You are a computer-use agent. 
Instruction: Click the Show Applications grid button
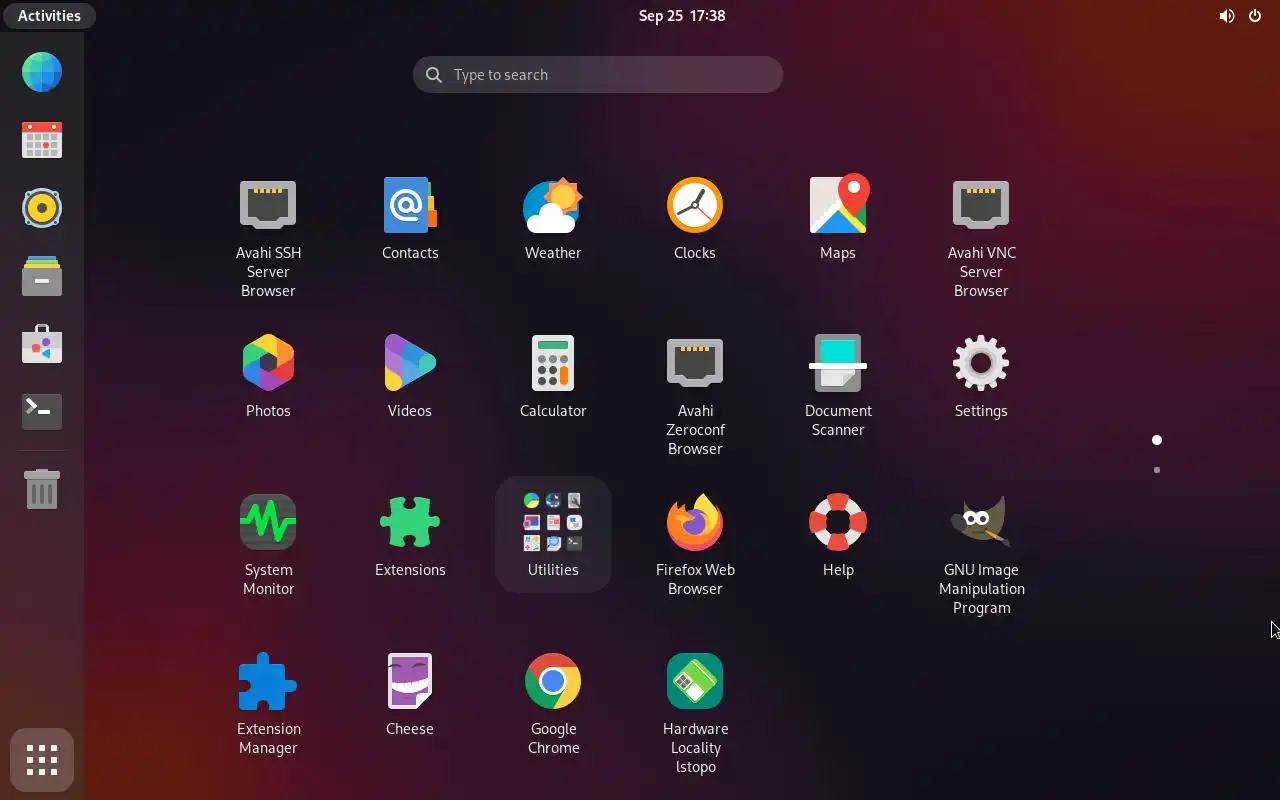click(42, 761)
